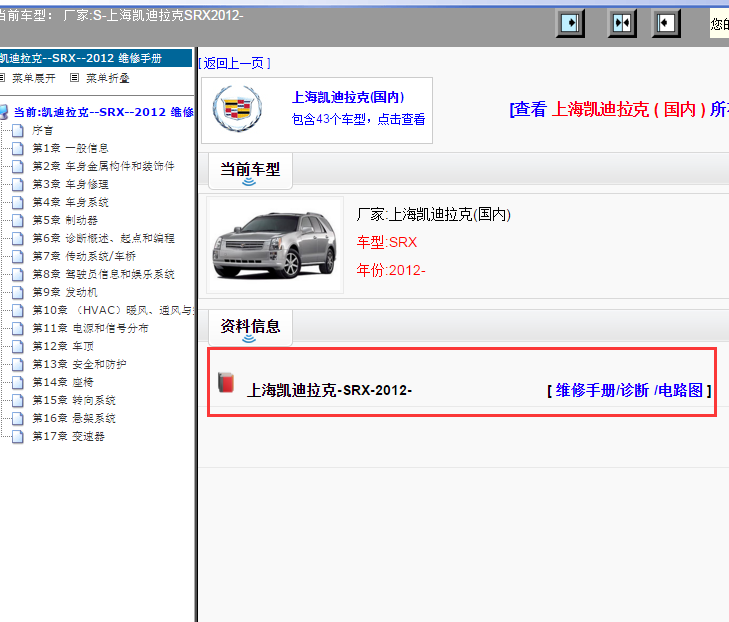
Task: Open chapter 第5章 制动器
Action: click(65, 220)
